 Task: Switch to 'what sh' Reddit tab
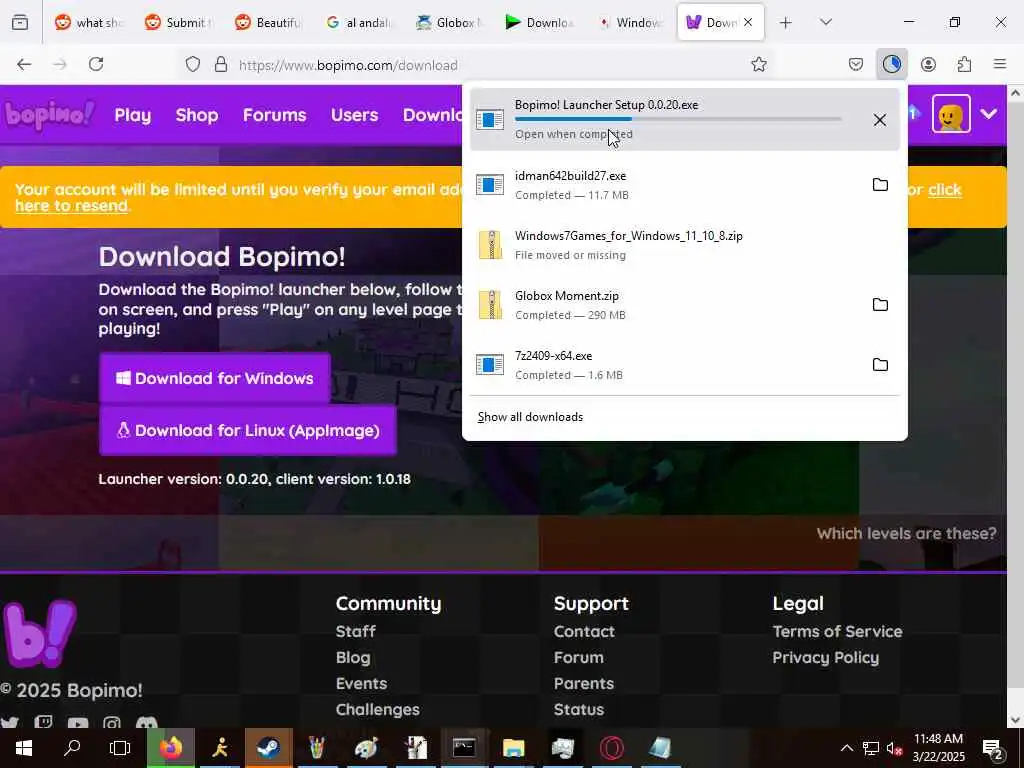[x=89, y=23]
